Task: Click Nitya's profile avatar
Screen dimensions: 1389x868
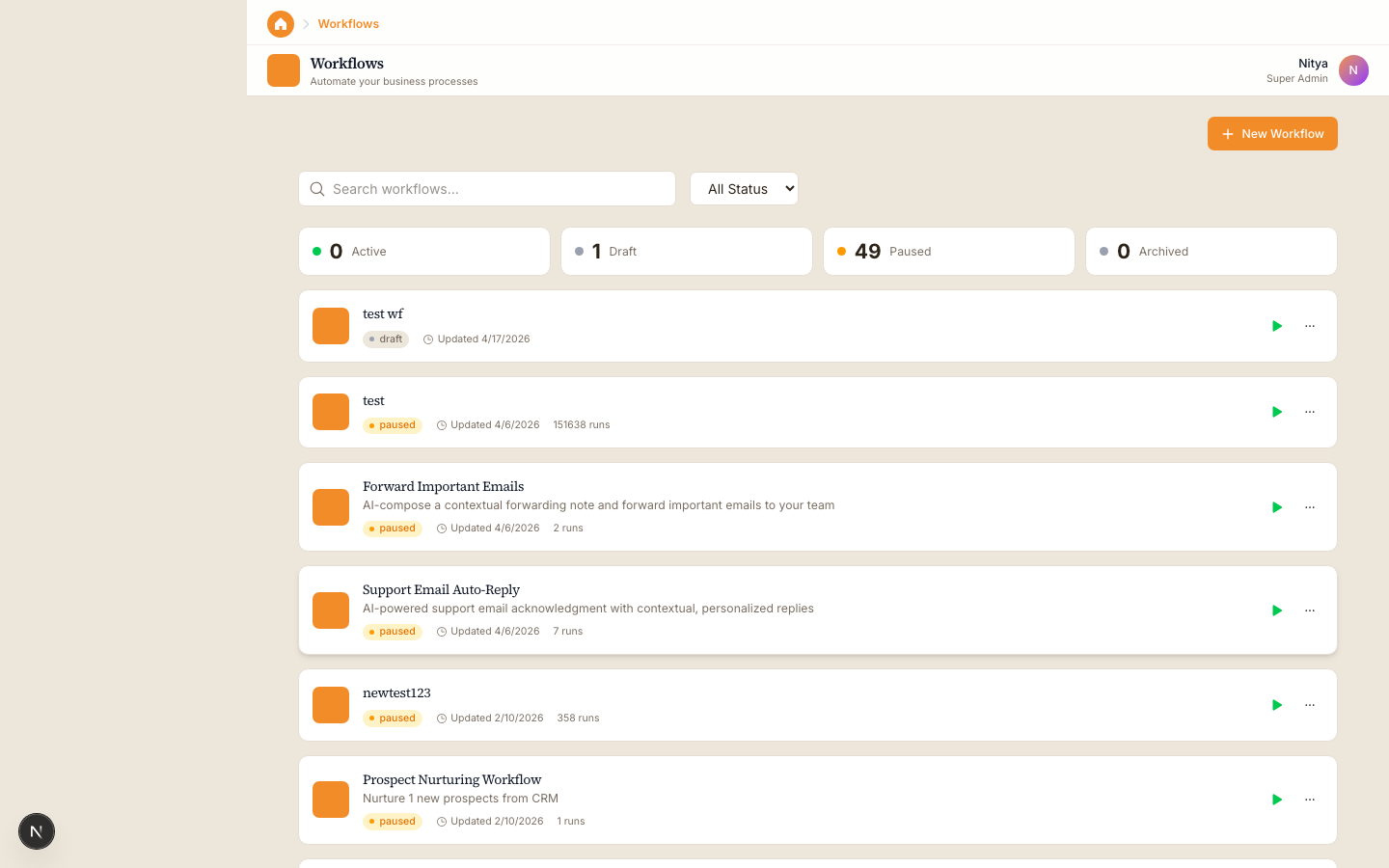Action: [x=1353, y=69]
